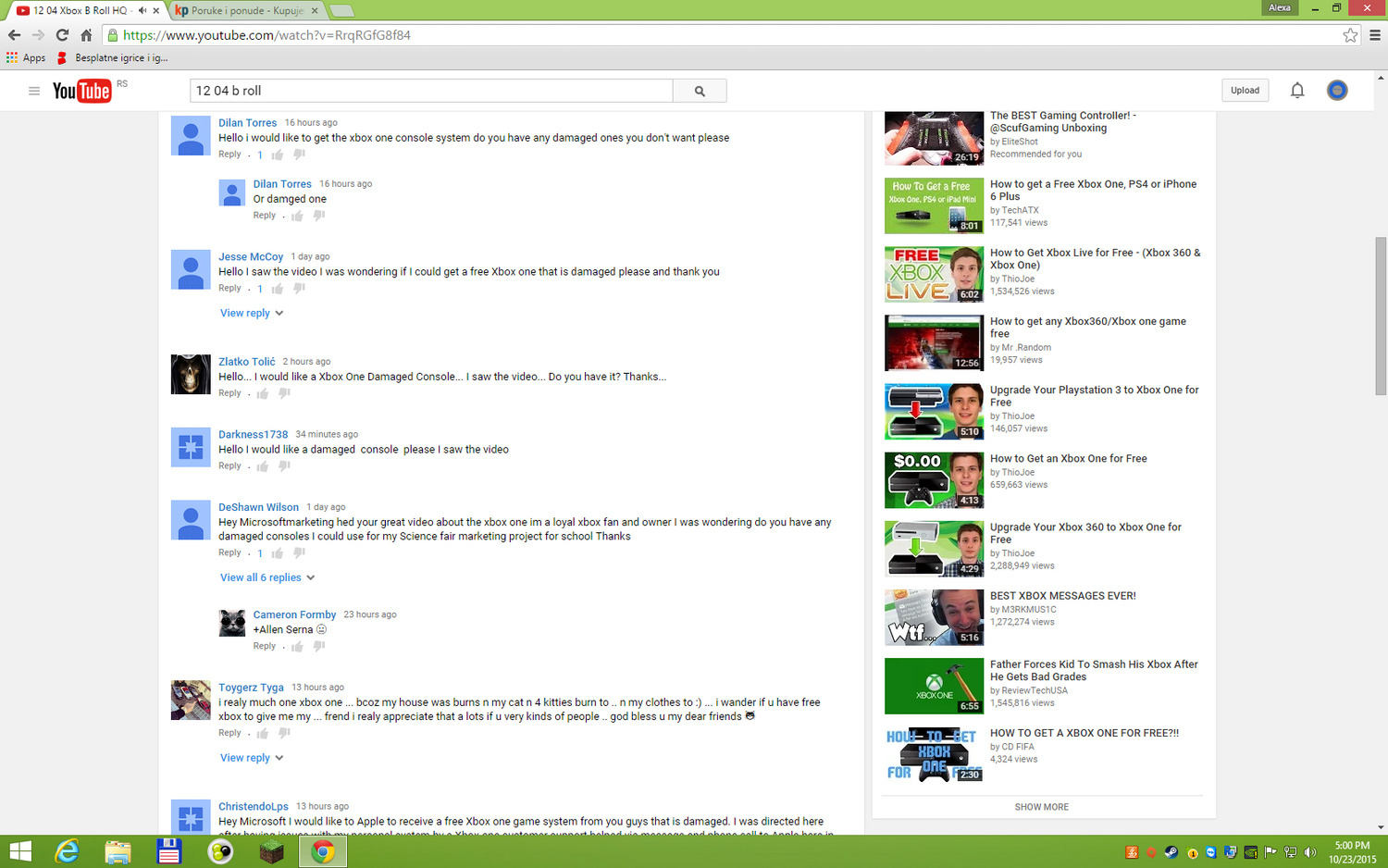Open the notifications bell
This screenshot has width=1388, height=868.
coord(1297,90)
